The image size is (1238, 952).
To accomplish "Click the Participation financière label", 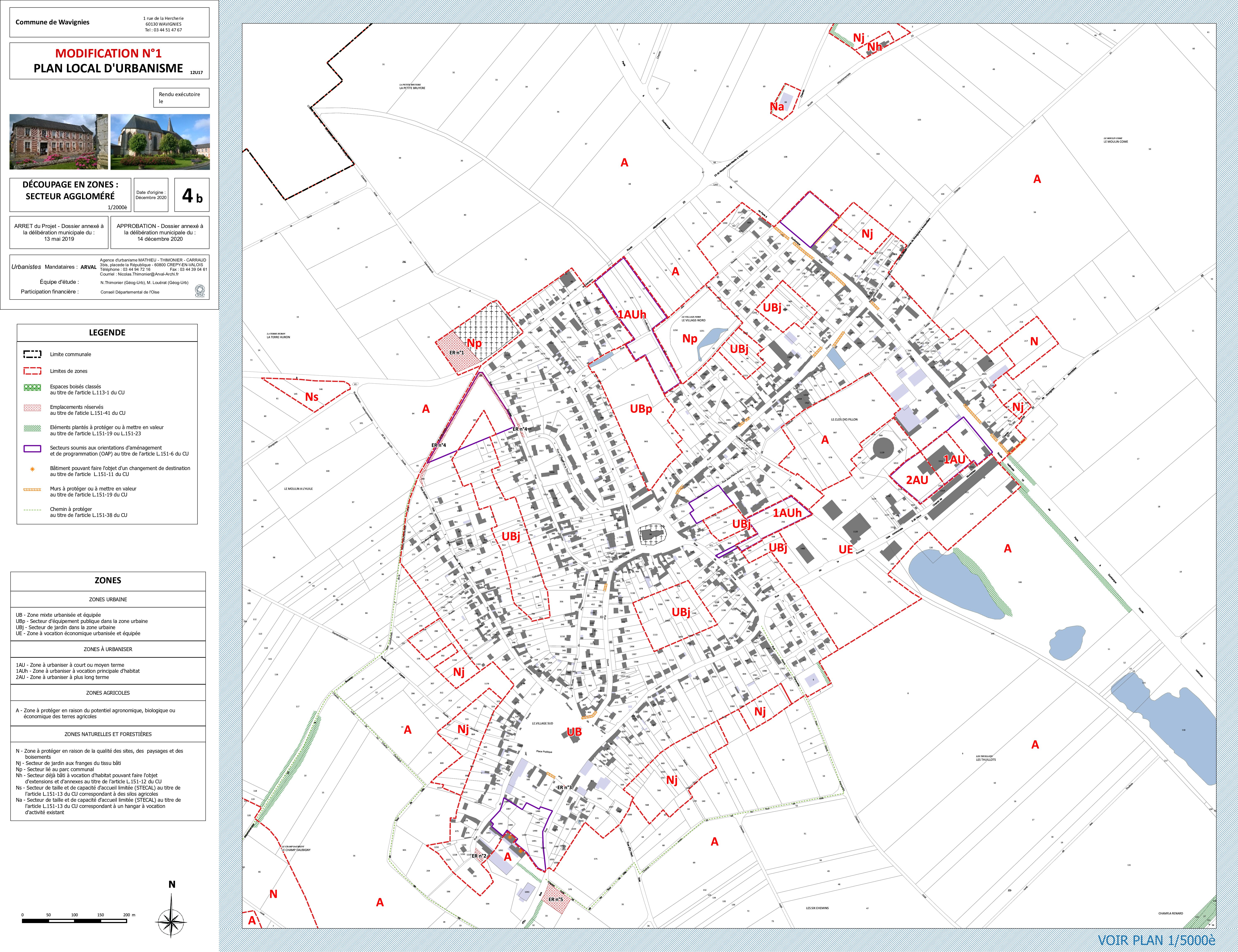I will pyautogui.click(x=50, y=292).
